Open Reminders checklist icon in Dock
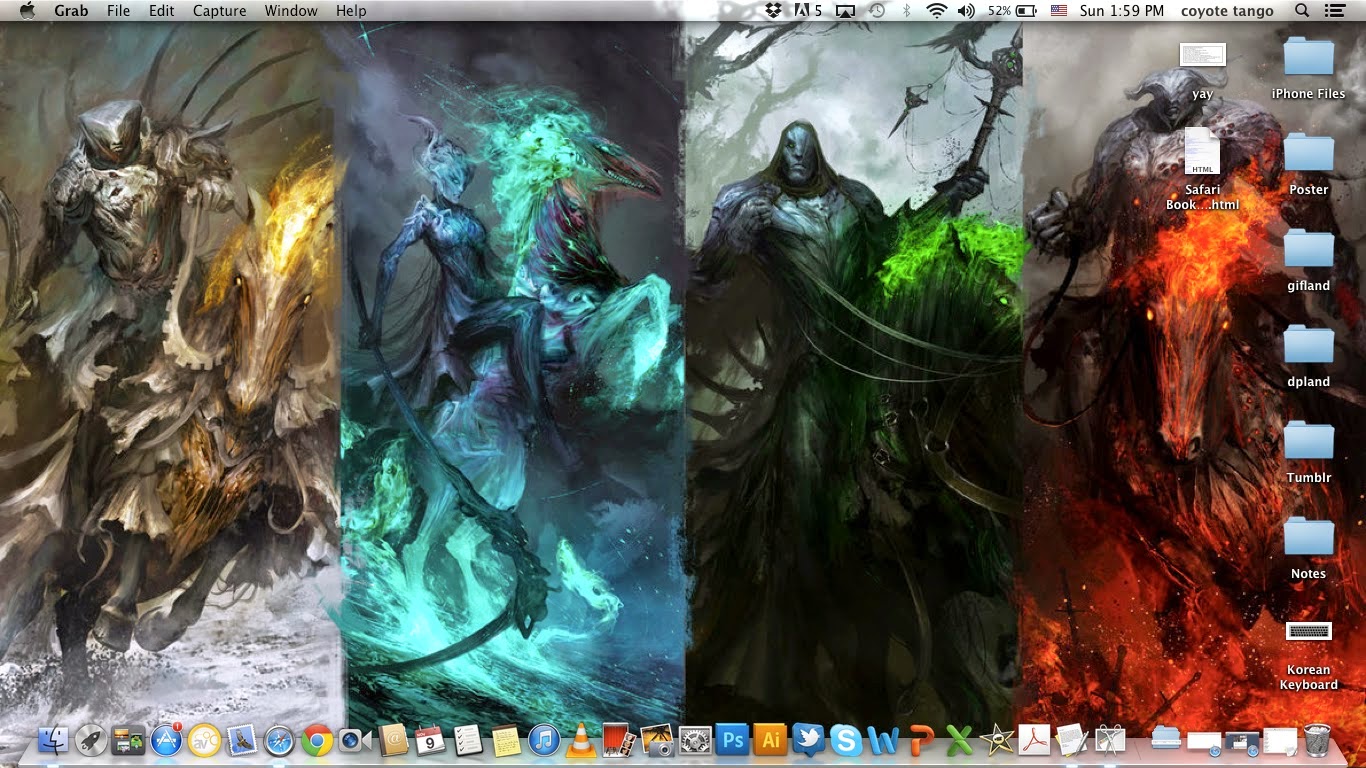Viewport: 1366px width, 768px height. pos(468,740)
